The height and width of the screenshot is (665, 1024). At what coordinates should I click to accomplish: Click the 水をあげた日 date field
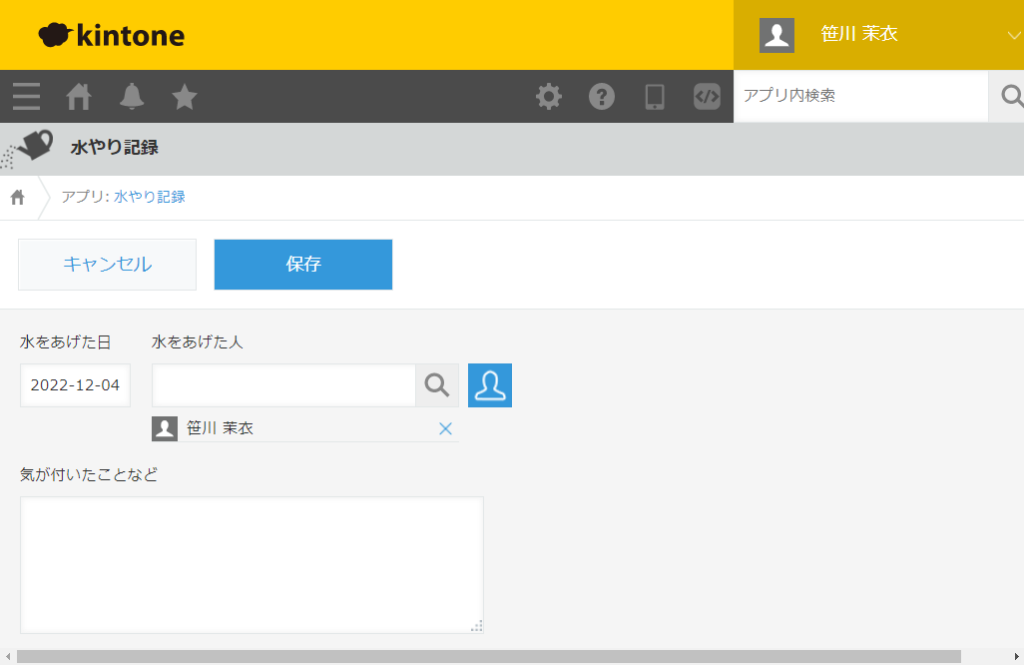(75, 385)
